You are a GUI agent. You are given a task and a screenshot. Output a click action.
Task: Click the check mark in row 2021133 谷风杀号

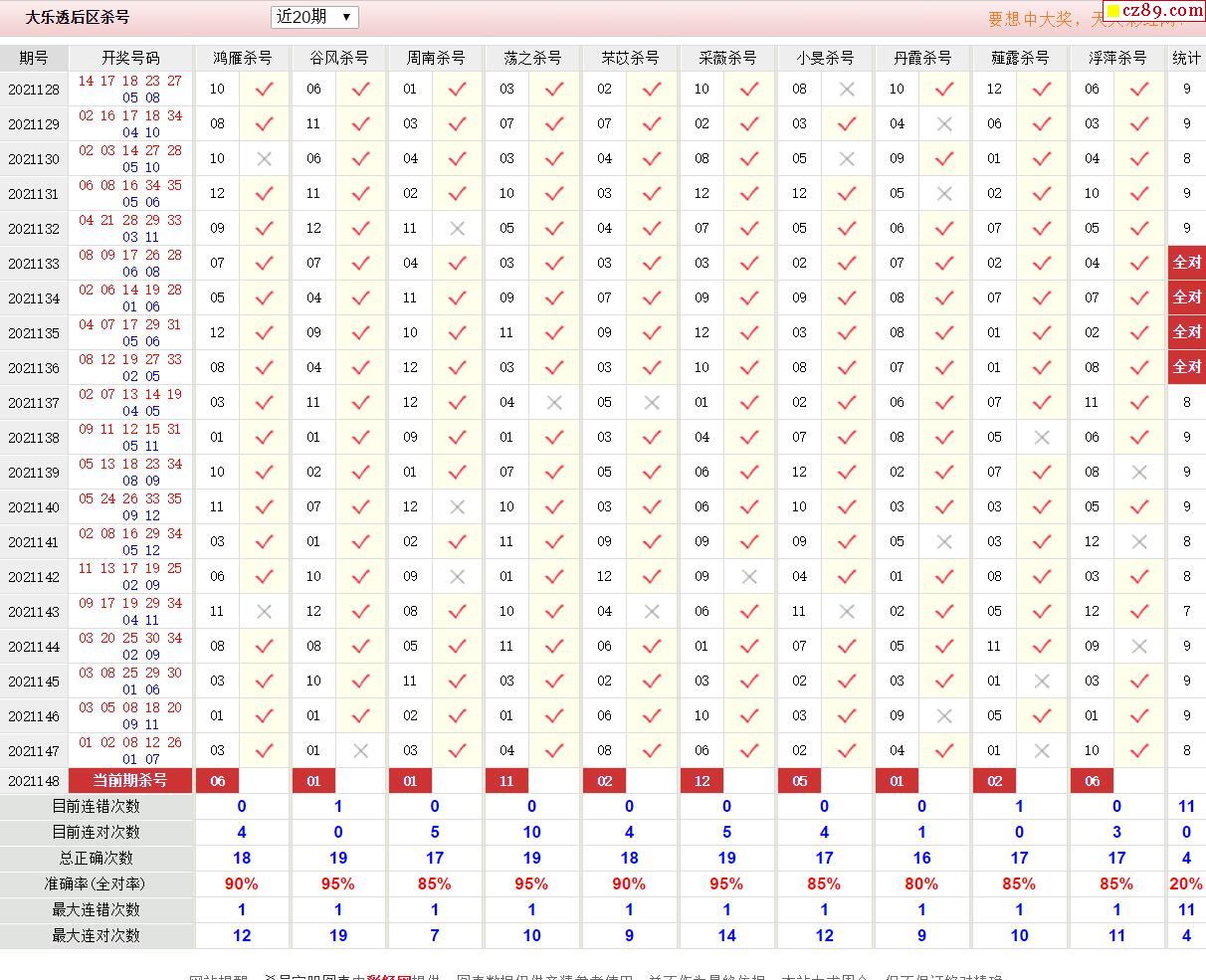[x=361, y=263]
